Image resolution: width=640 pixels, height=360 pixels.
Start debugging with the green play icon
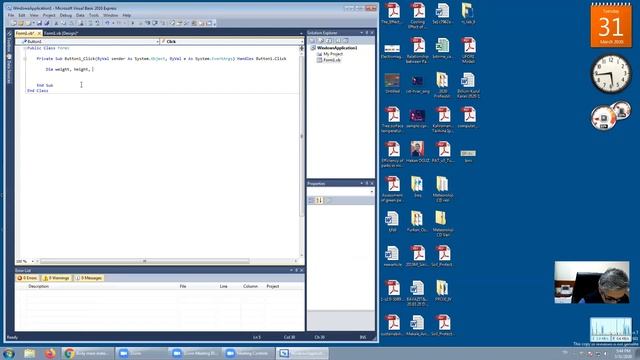click(x=132, y=23)
